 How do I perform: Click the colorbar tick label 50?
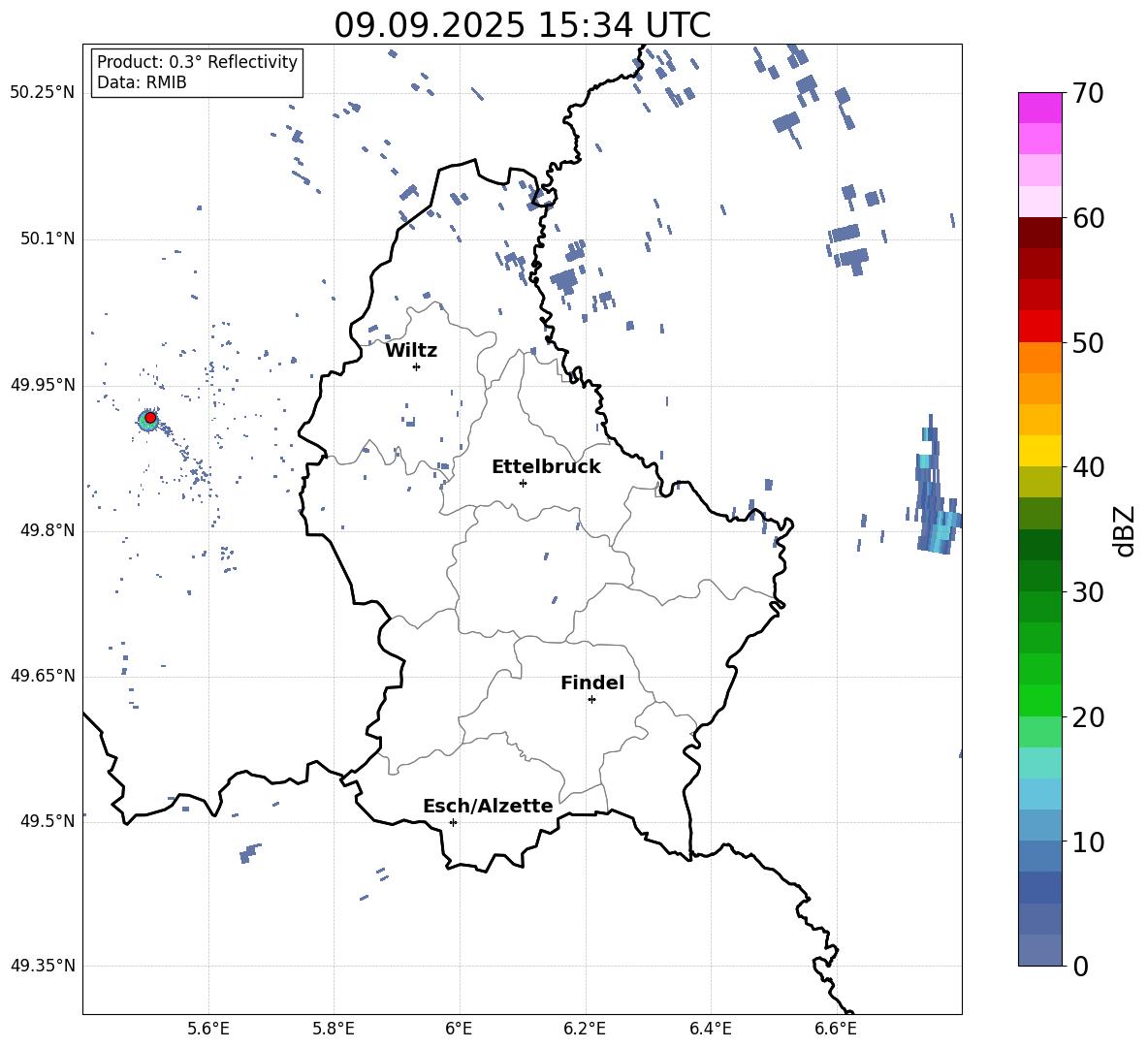(1088, 342)
